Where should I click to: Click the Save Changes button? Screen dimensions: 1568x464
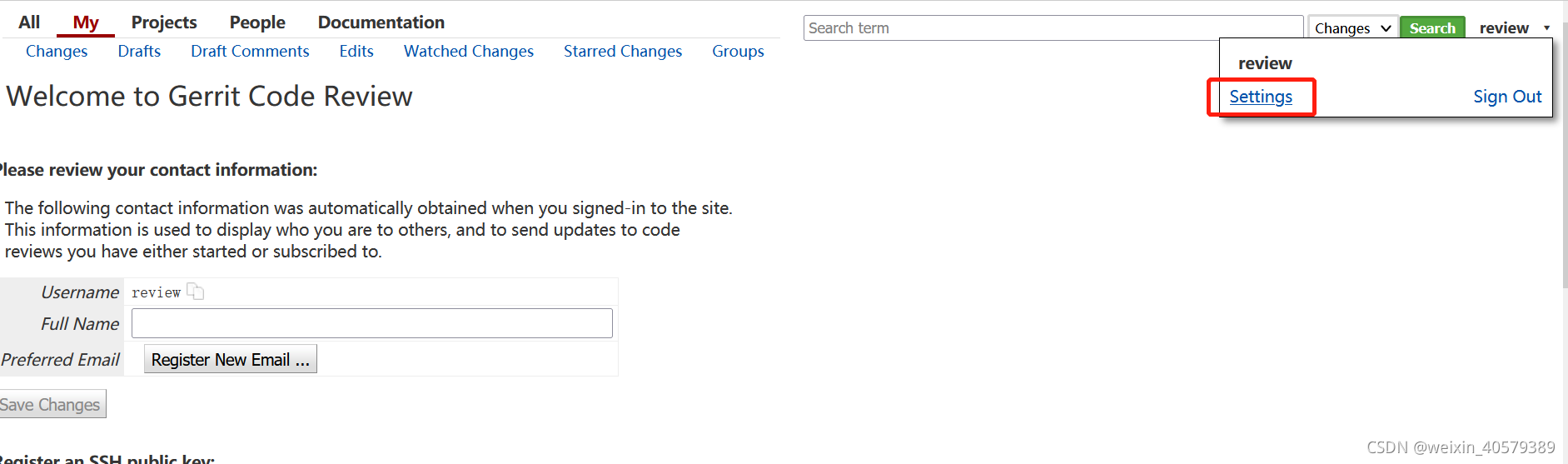52,404
